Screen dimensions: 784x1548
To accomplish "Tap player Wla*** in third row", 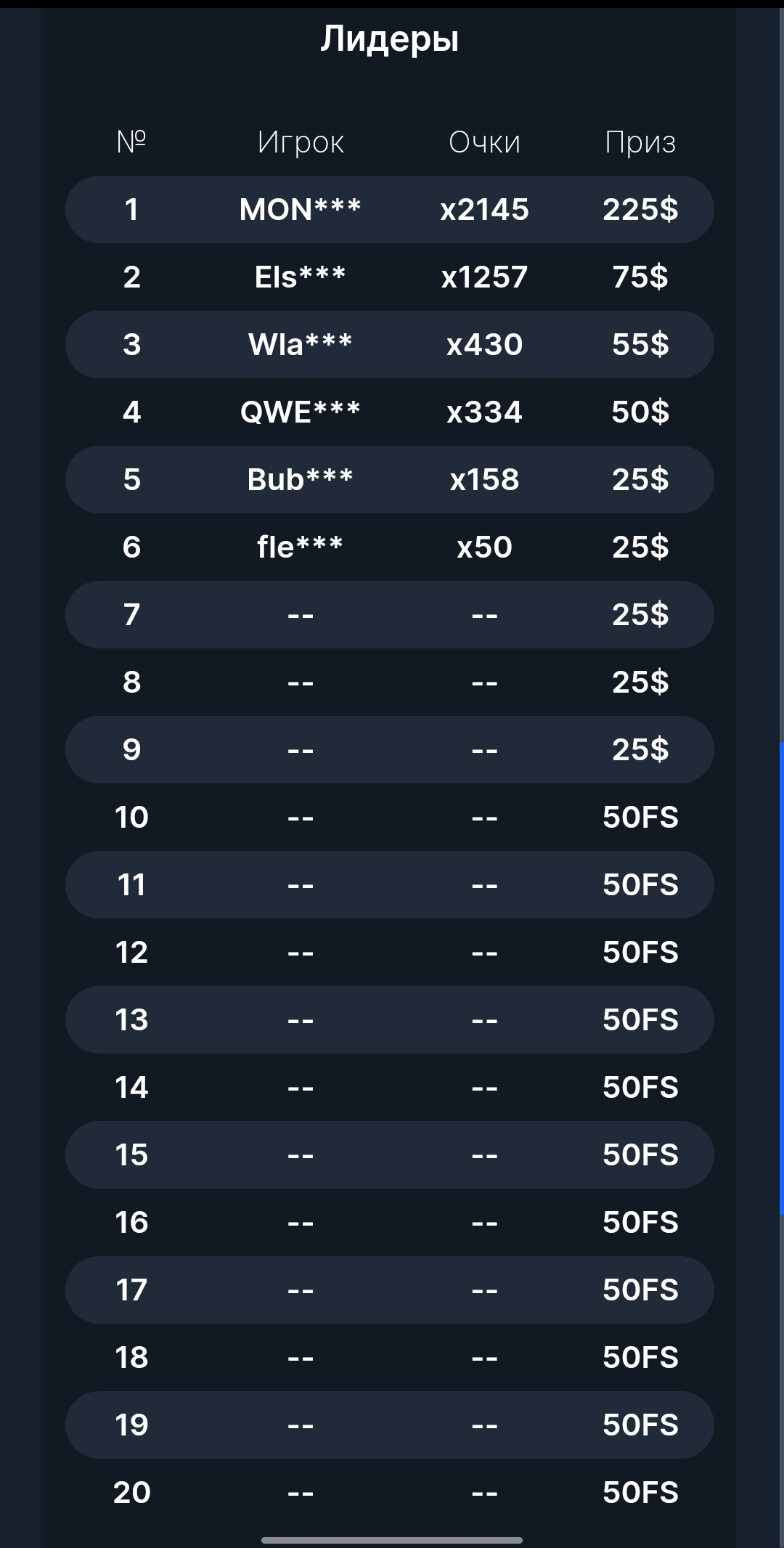I will tap(301, 344).
